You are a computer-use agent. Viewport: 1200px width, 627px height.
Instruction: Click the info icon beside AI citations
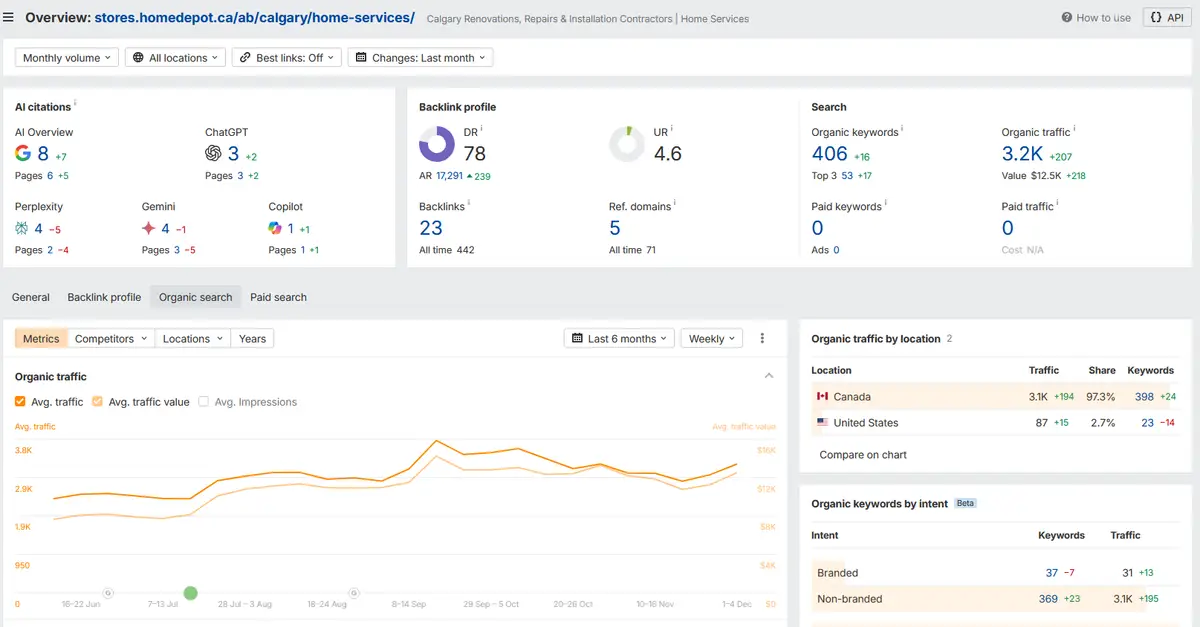click(x=76, y=103)
